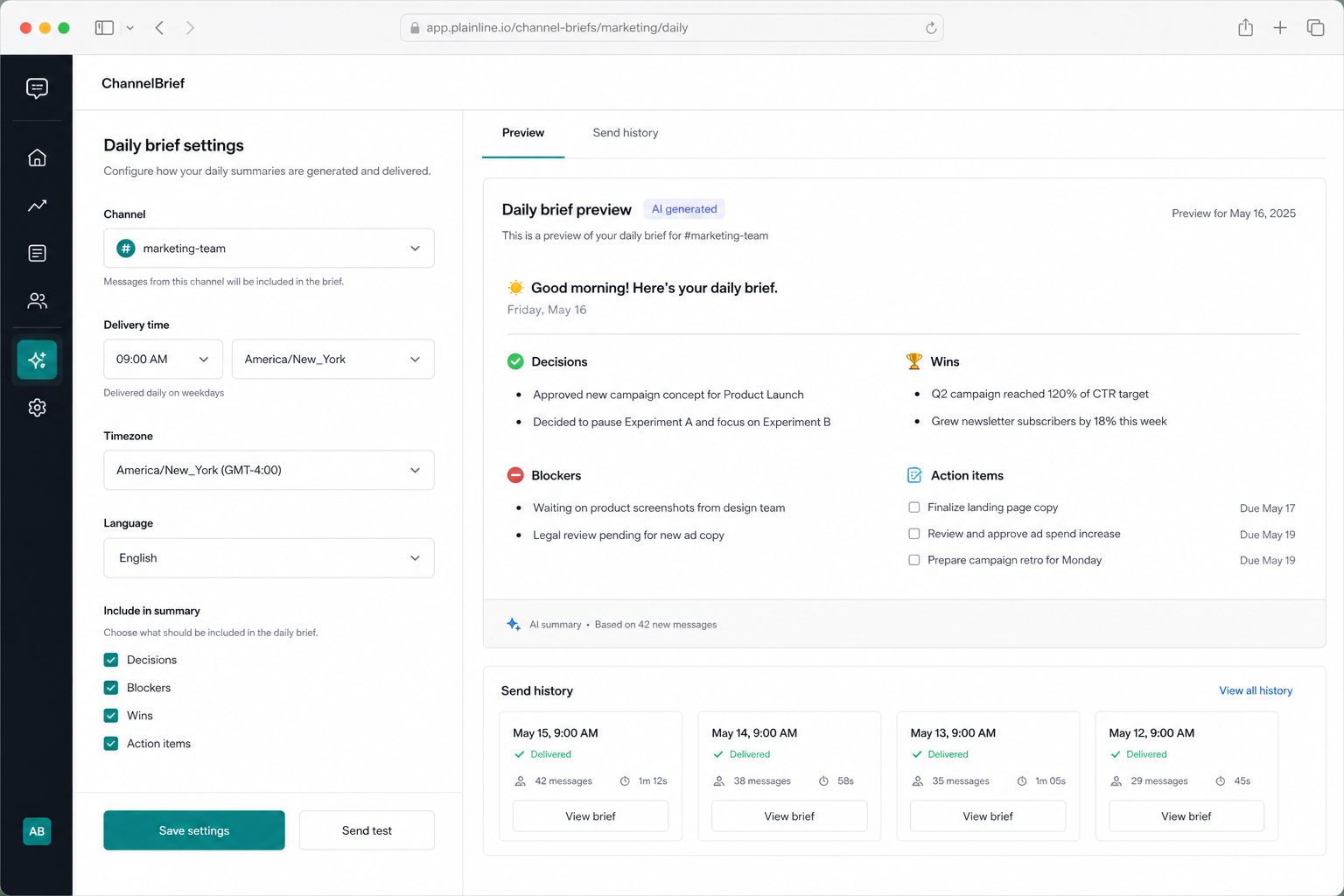Toggle the browser sidebar panel icon
This screenshot has height=896, width=1344.
(104, 28)
